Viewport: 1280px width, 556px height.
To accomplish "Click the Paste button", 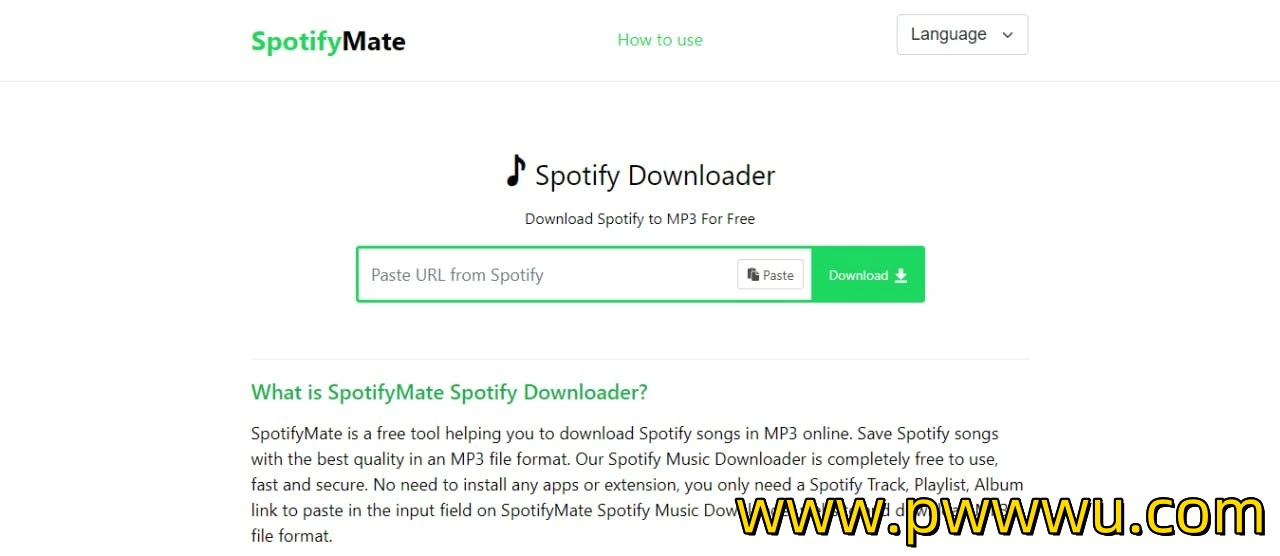I will (770, 275).
